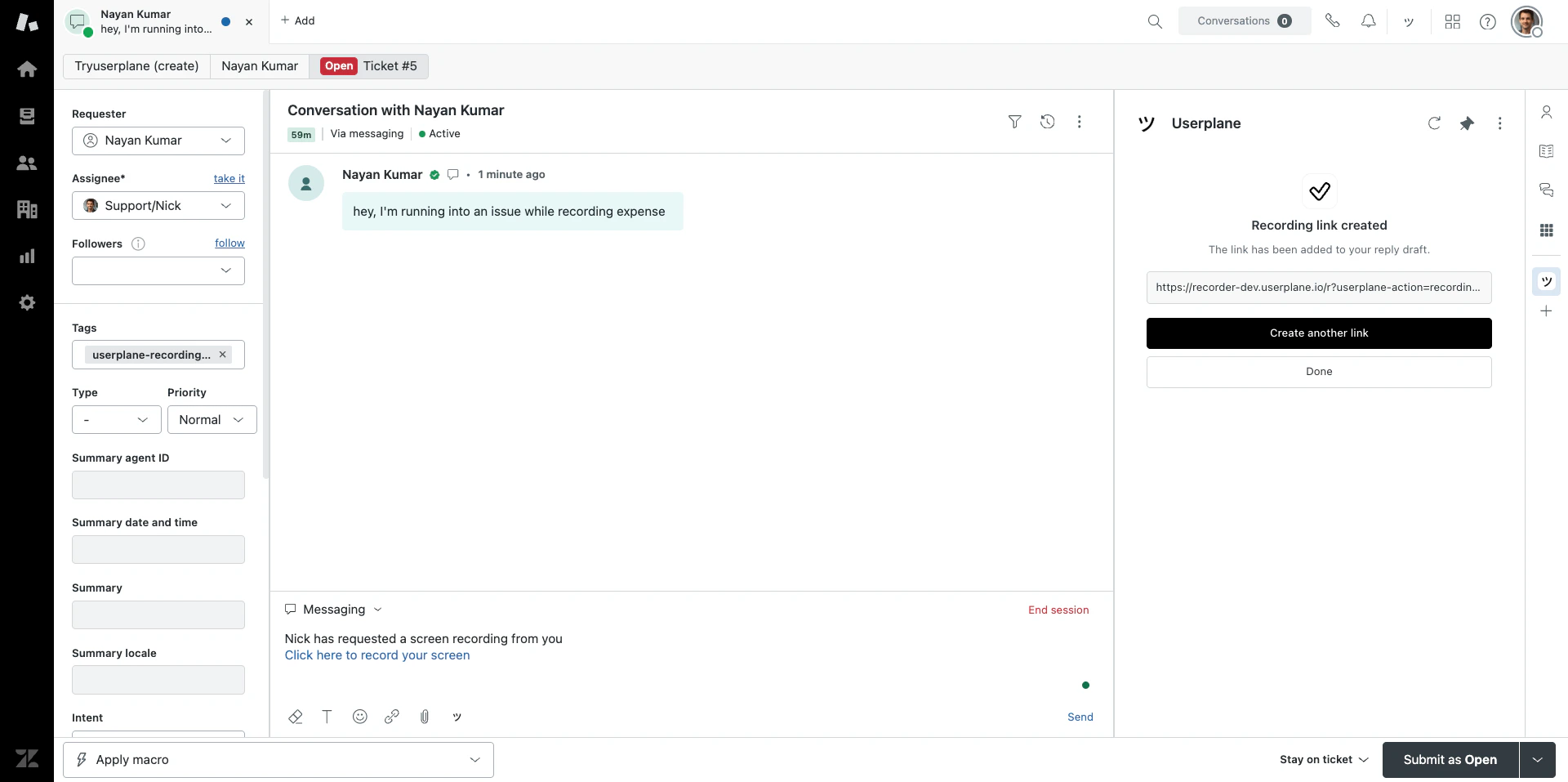Insert emoji in reply composer
Image resolution: width=1568 pixels, height=782 pixels.
(x=359, y=717)
